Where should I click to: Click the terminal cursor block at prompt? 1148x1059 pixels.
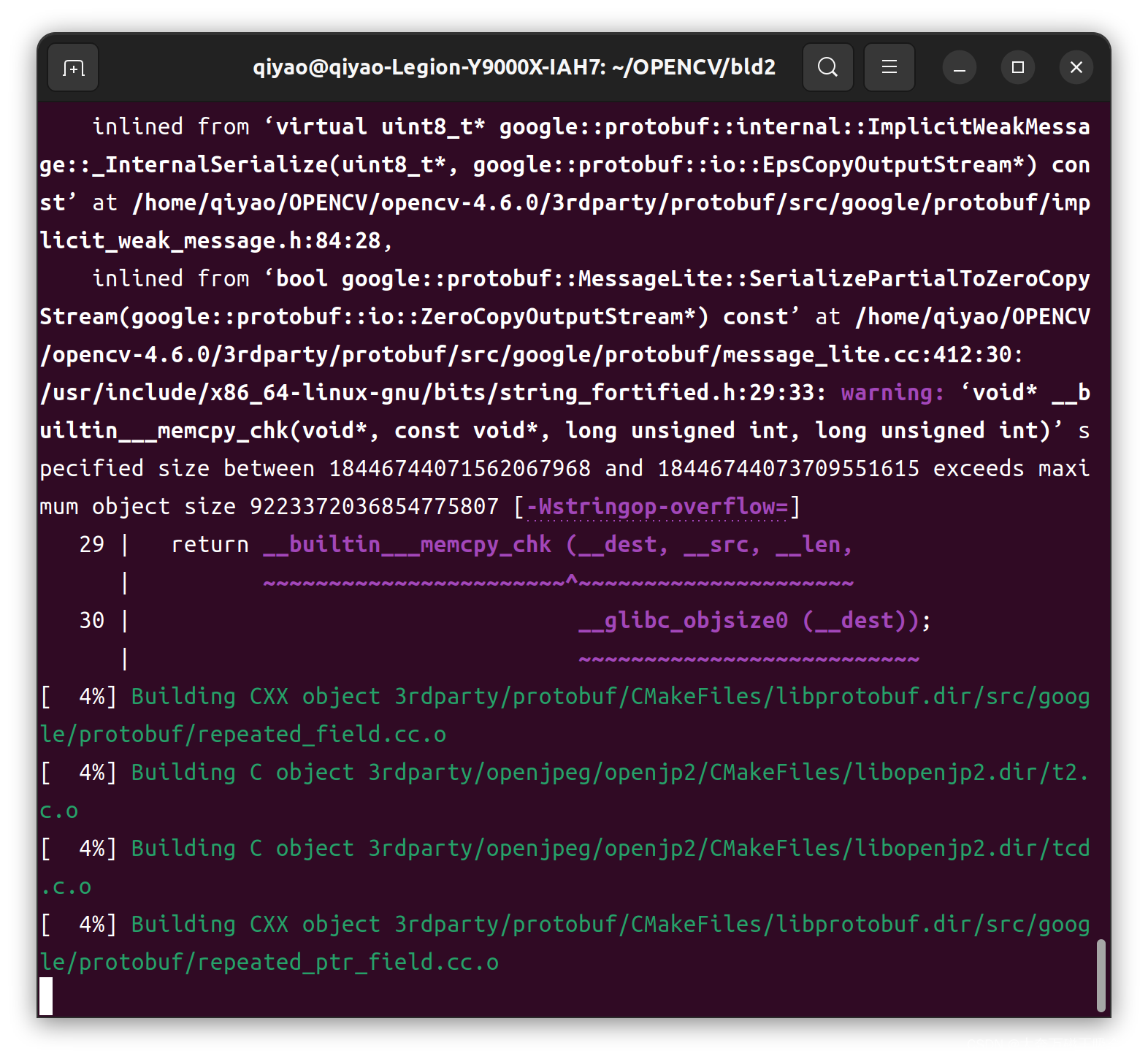pyautogui.click(x=46, y=996)
